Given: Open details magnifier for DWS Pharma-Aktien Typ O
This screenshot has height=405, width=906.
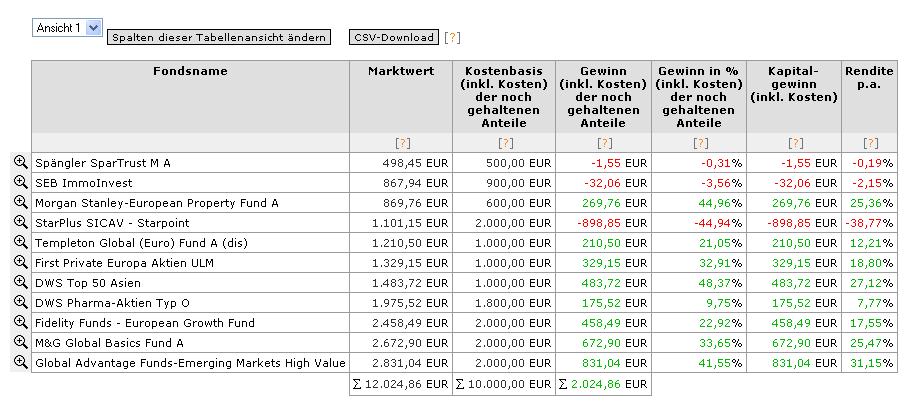Looking at the screenshot, I should pyautogui.click(x=21, y=302).
